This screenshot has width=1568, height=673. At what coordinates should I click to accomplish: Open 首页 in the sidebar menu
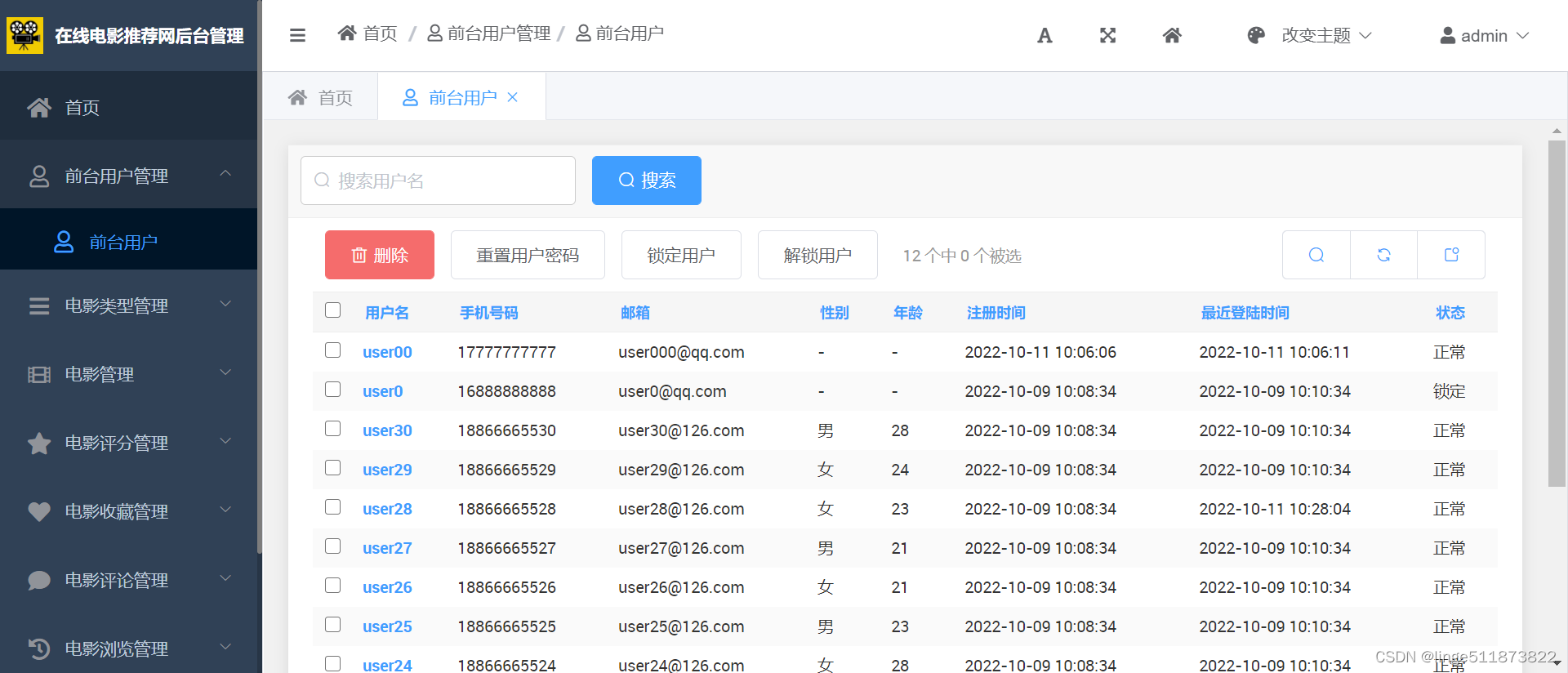(x=129, y=107)
